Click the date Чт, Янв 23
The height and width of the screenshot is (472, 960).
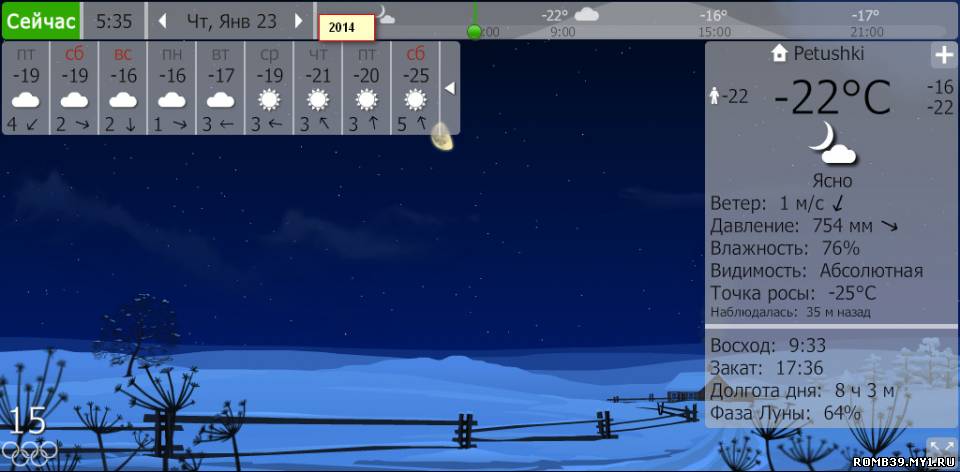pos(231,20)
